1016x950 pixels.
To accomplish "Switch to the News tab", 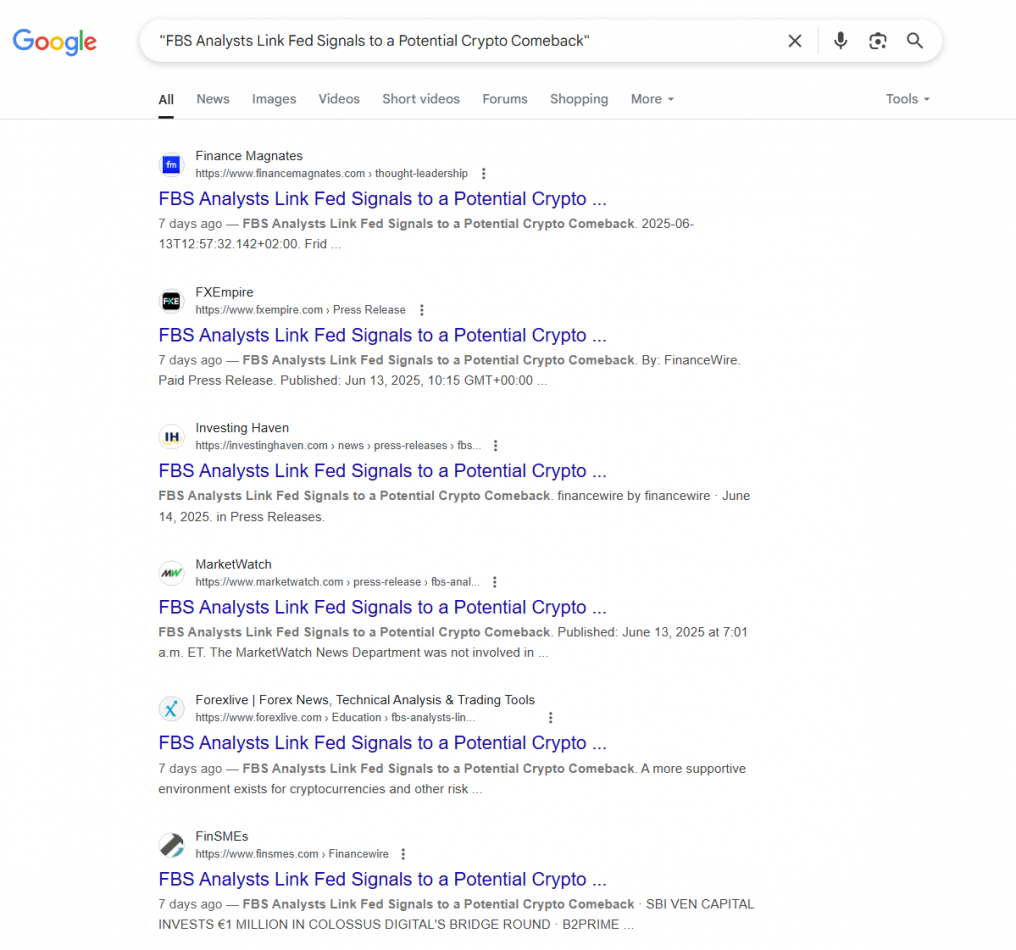I will click(x=213, y=99).
